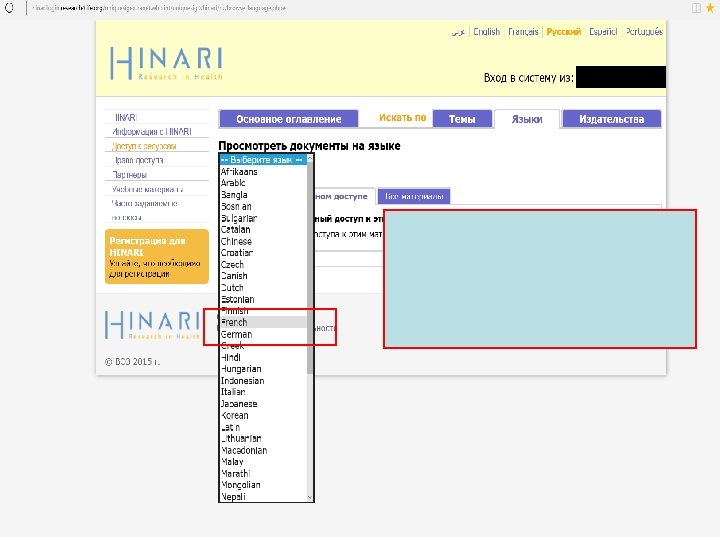Pick Nepali in the language list
The image size is (720, 540).
coord(263,496)
